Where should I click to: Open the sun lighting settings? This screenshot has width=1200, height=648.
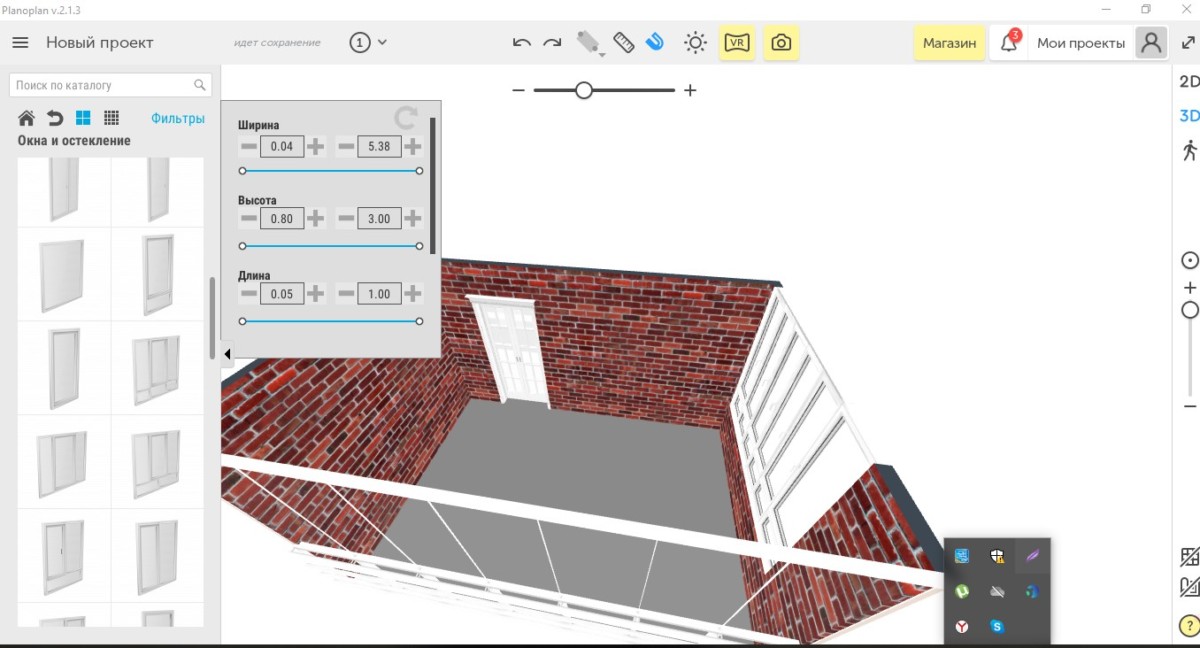click(695, 43)
